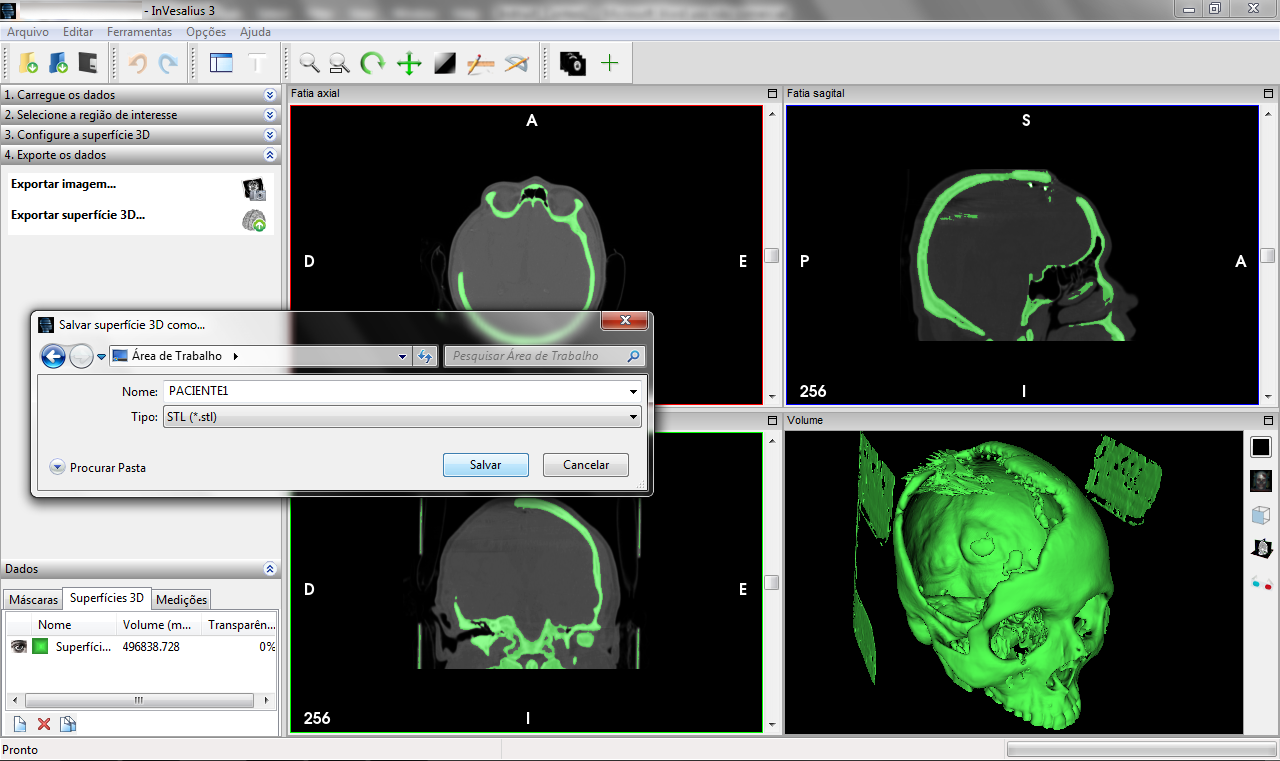Open the Ajuda menu
Image resolution: width=1280 pixels, height=761 pixels.
pos(255,32)
